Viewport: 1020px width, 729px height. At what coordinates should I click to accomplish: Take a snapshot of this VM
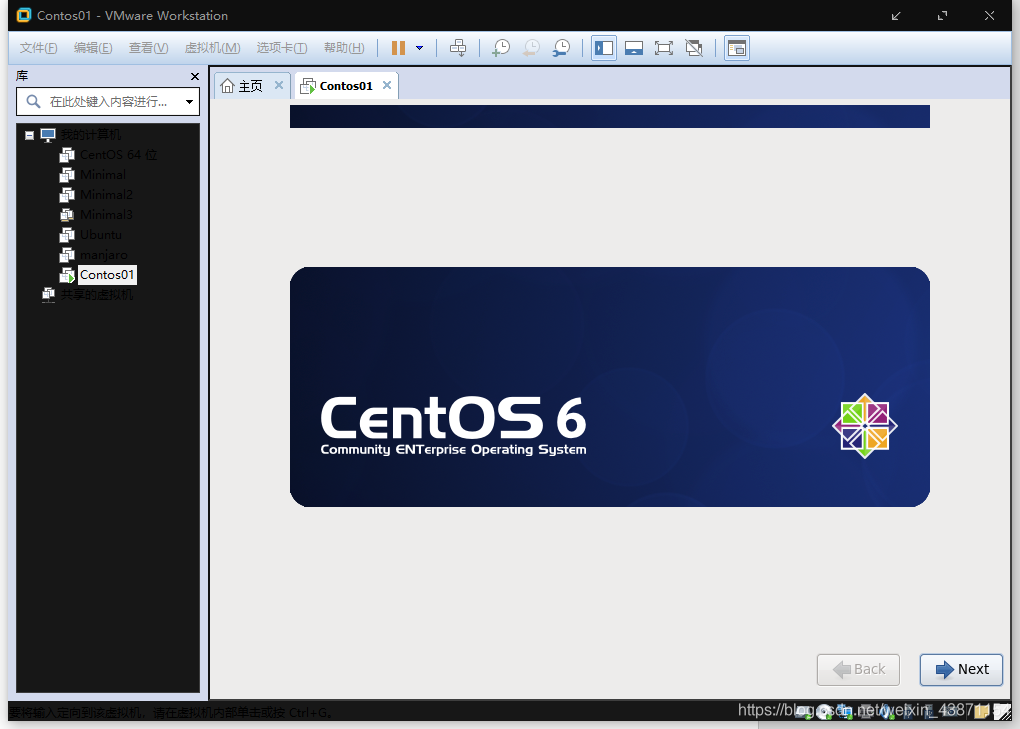tap(501, 47)
